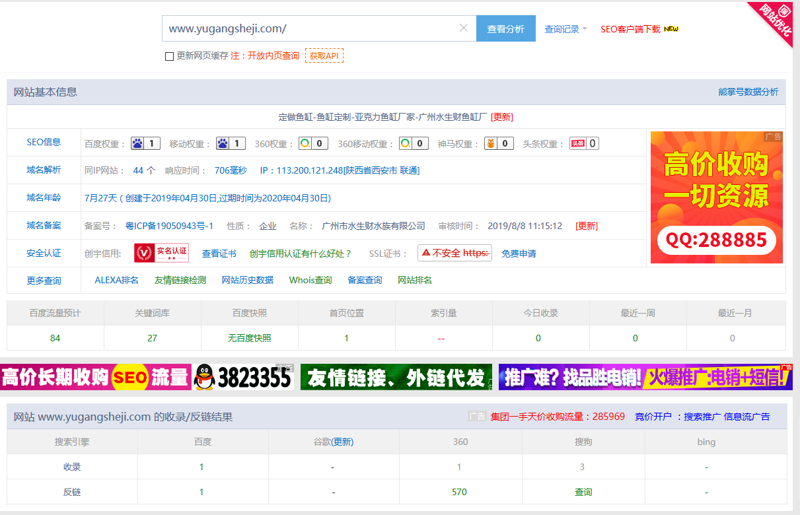Open 创宇信用认证有什么好处 link
This screenshot has height=515, width=800.
coord(300,254)
